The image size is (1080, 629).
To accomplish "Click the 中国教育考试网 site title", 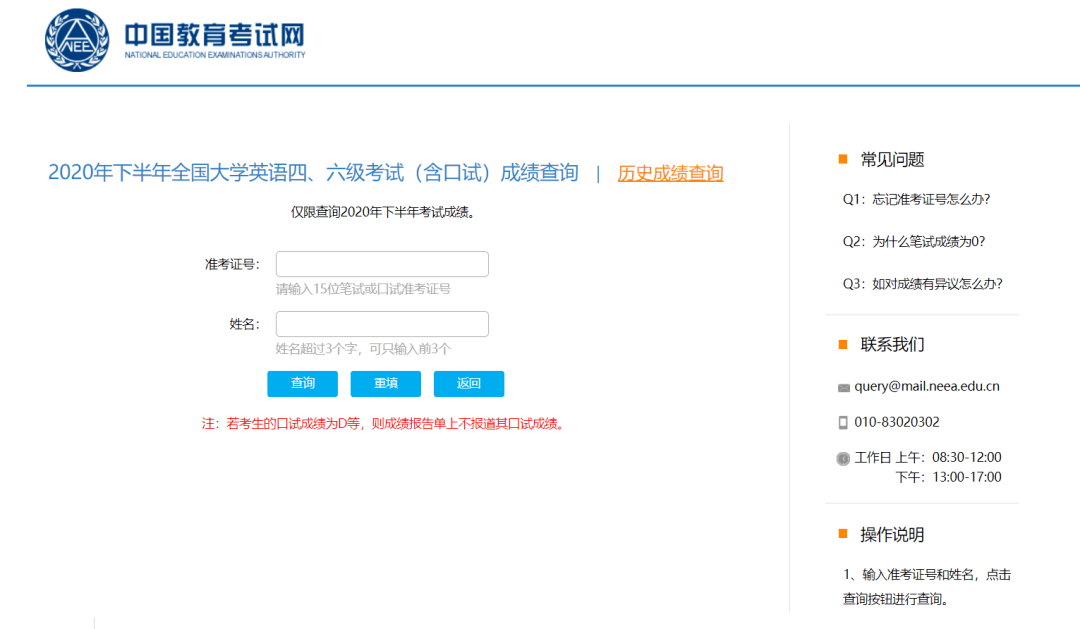I will pos(214,34).
